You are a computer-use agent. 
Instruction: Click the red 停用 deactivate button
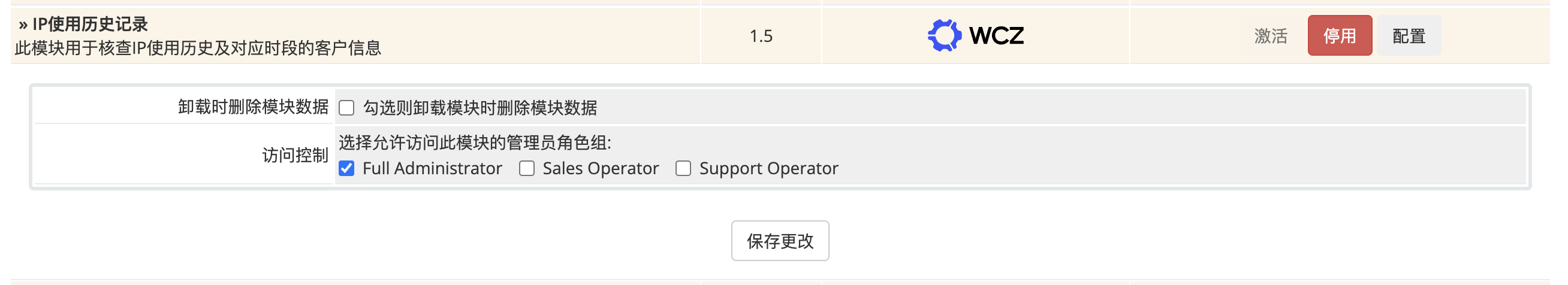point(1339,36)
